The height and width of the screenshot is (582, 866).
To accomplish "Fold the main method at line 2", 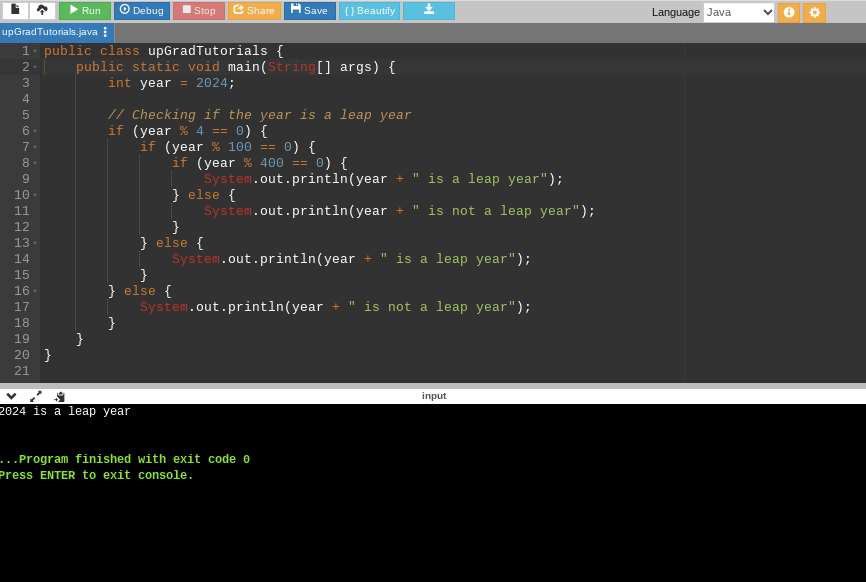I will pyautogui.click(x=35, y=67).
